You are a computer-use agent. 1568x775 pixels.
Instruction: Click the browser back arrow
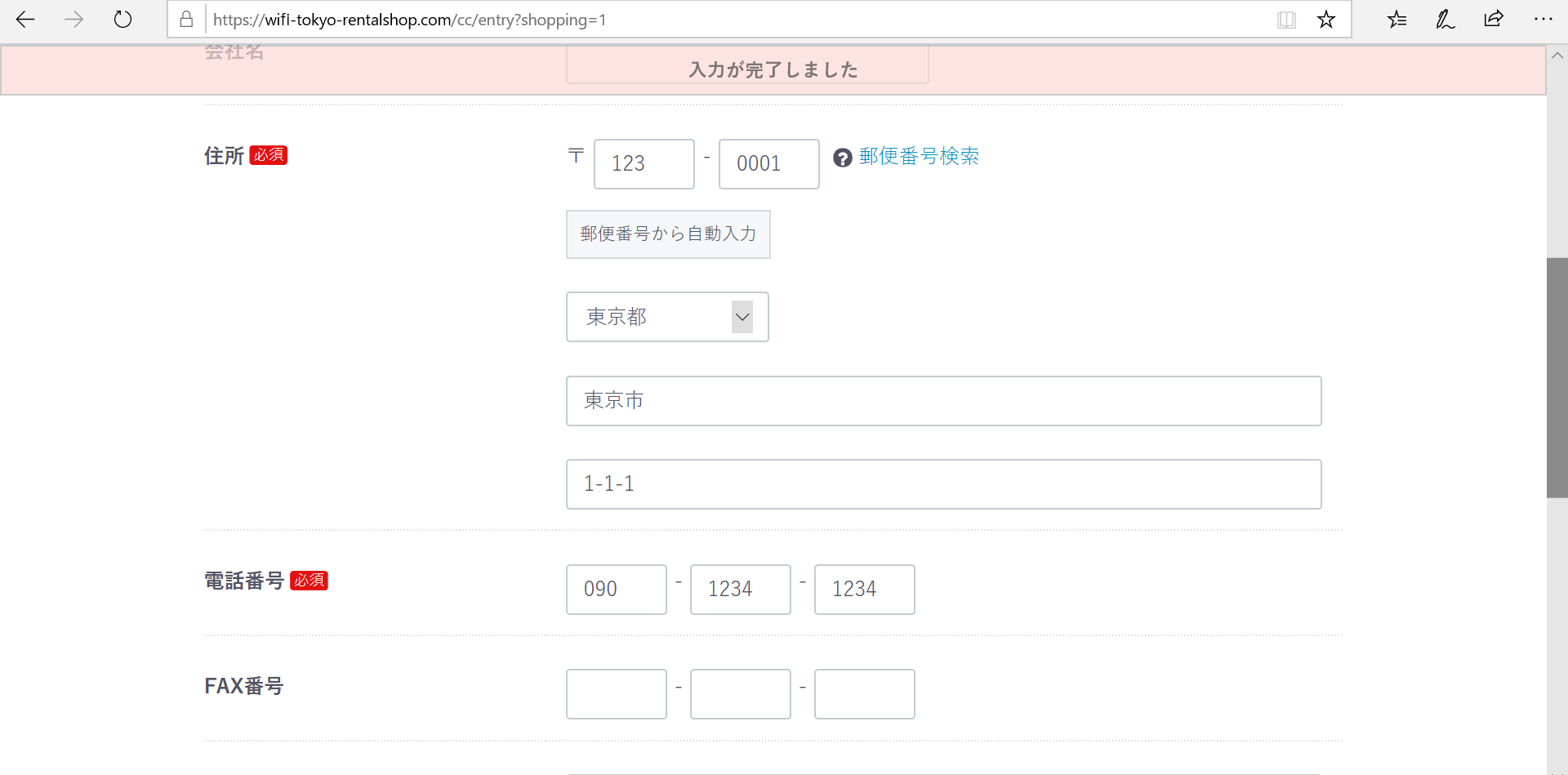click(x=25, y=20)
